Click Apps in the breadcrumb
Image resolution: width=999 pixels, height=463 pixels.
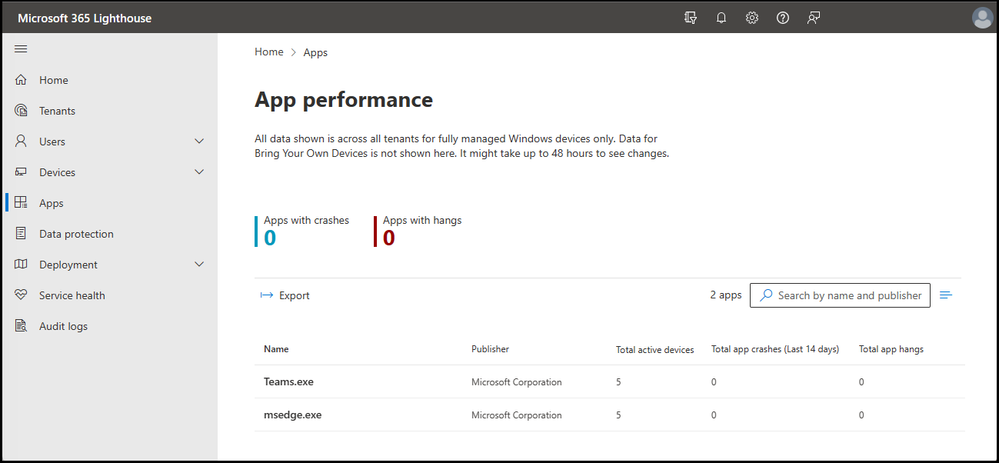(x=315, y=52)
